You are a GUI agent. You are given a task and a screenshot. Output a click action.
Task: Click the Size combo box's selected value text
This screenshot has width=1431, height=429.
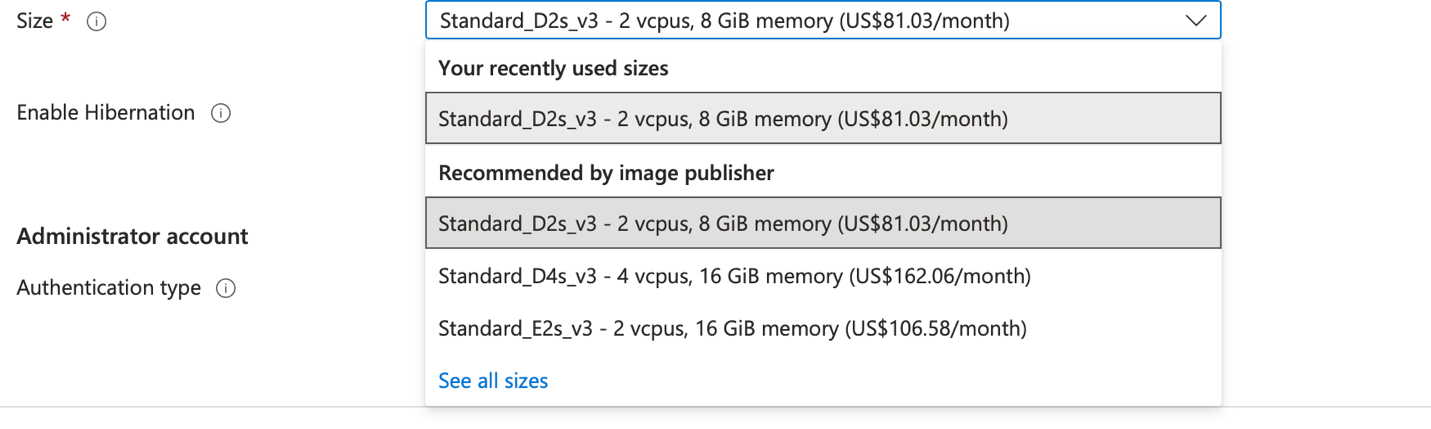coord(725,21)
